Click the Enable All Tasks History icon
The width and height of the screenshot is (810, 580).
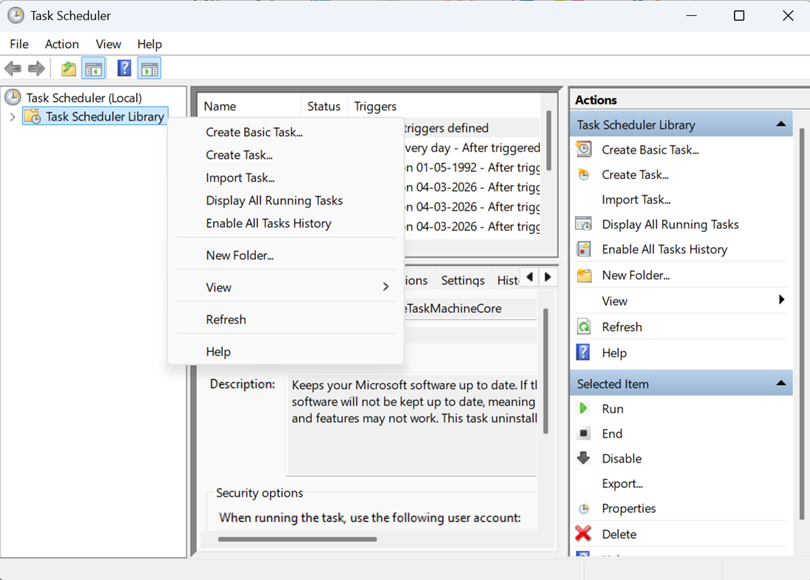(x=584, y=249)
